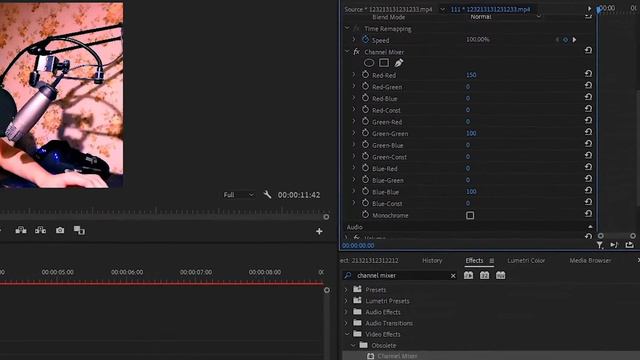Filter effects by YUV Effects badge
Screen dimensions: 640x360
[x=500, y=276]
